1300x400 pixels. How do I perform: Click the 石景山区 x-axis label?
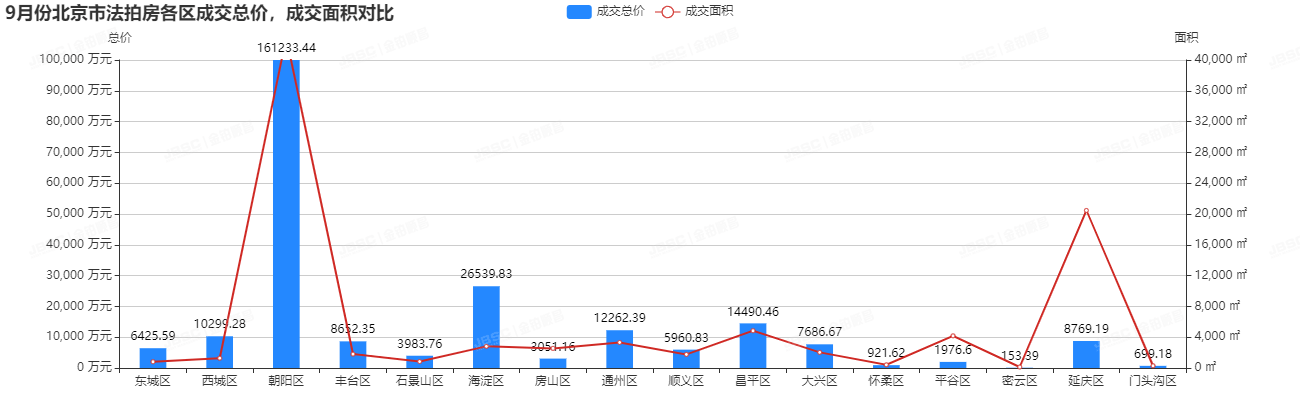[419, 381]
